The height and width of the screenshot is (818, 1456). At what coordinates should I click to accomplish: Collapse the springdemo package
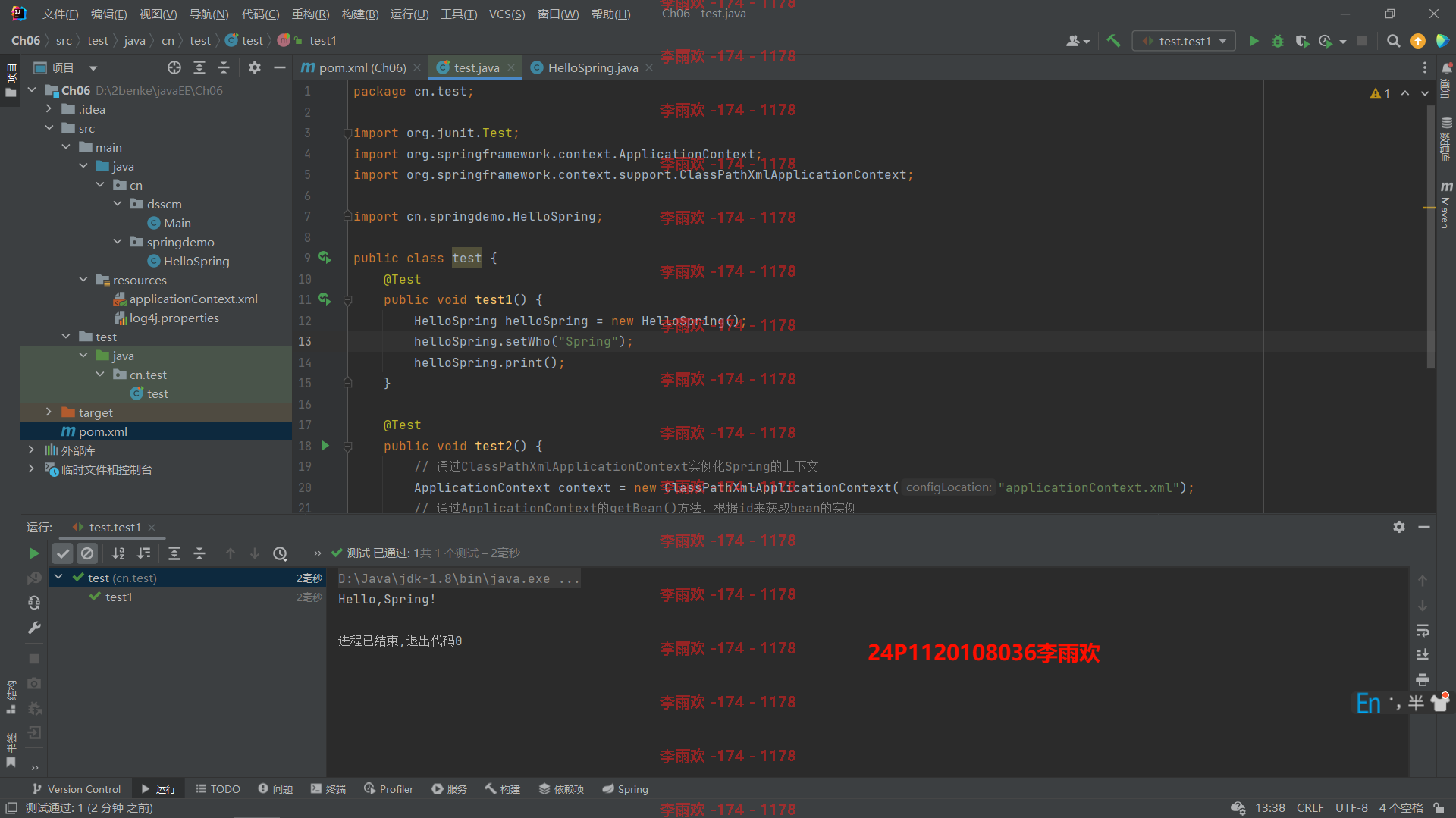pyautogui.click(x=118, y=242)
